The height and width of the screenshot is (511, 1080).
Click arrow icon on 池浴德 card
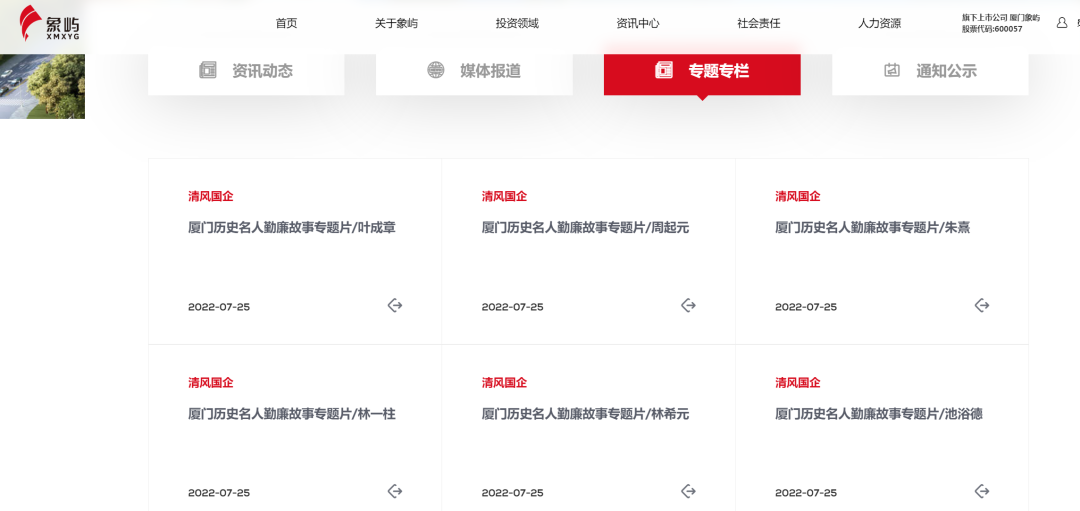pos(982,491)
